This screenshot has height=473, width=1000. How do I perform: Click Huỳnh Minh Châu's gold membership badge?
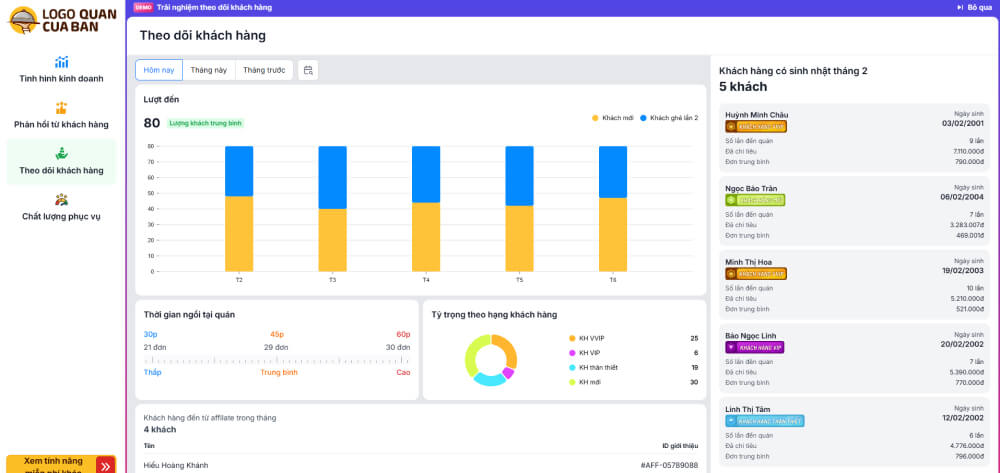[x=756, y=127]
